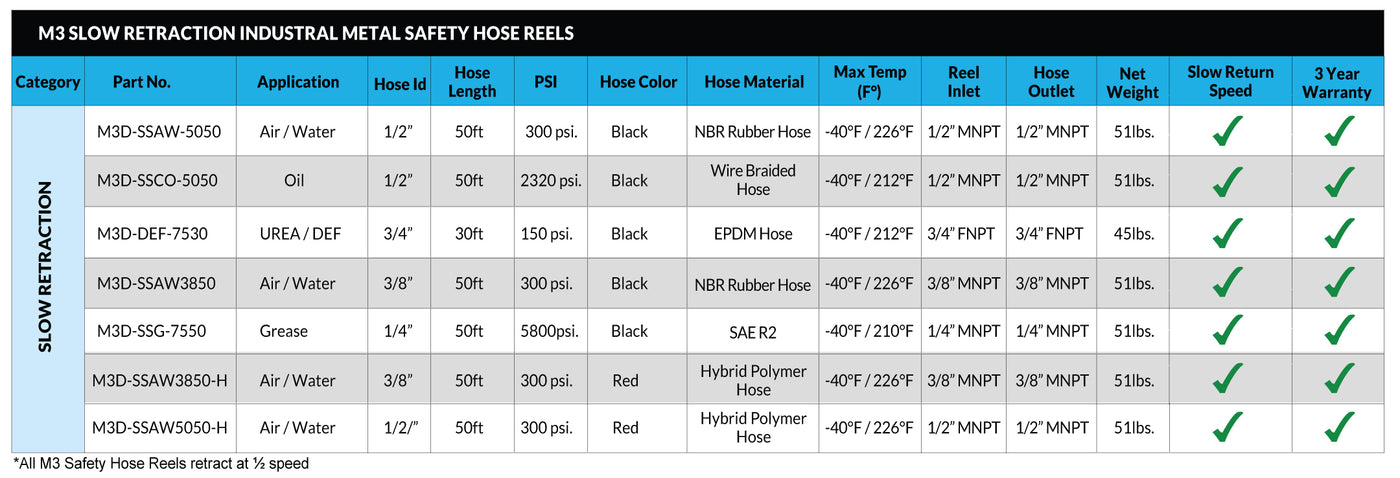The height and width of the screenshot is (478, 1400).
Task: Click 3 Year Warranty checkmark for M3D-DEF-7530
Action: coord(1341,233)
